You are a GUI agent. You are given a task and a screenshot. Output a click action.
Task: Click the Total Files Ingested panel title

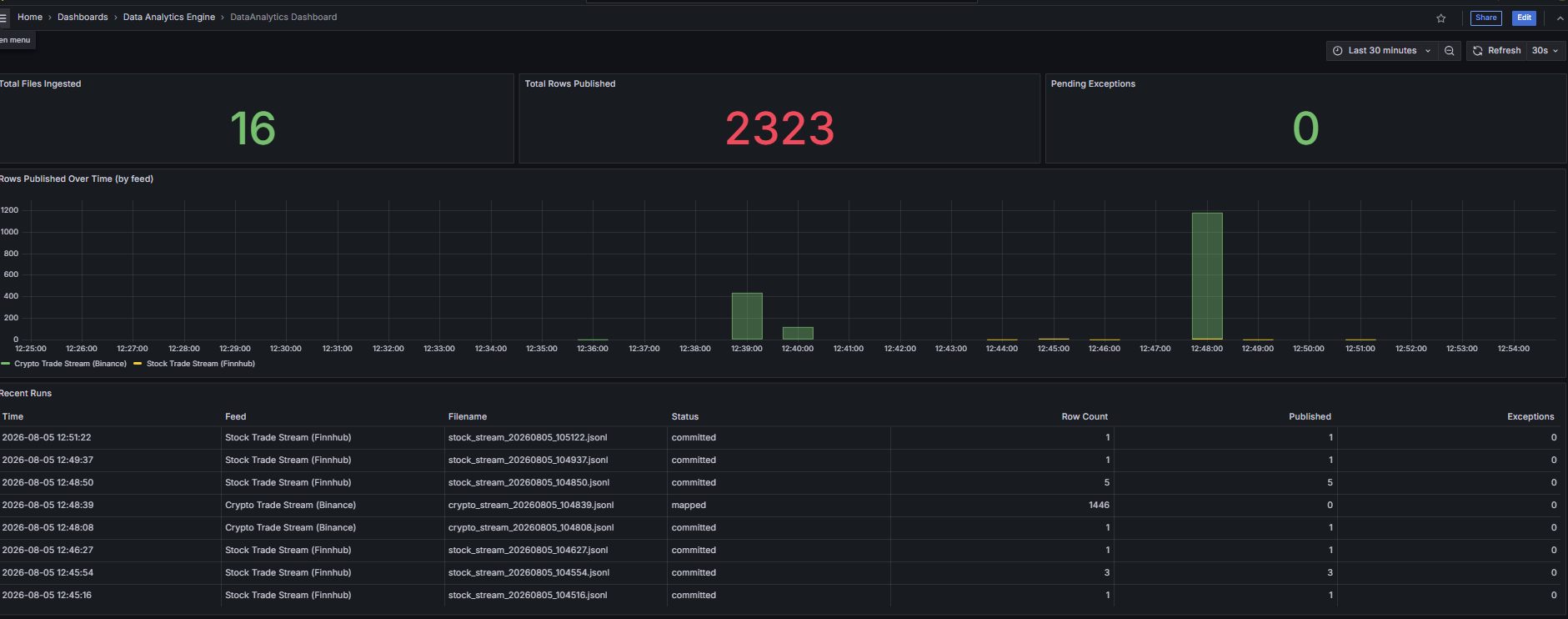[41, 83]
